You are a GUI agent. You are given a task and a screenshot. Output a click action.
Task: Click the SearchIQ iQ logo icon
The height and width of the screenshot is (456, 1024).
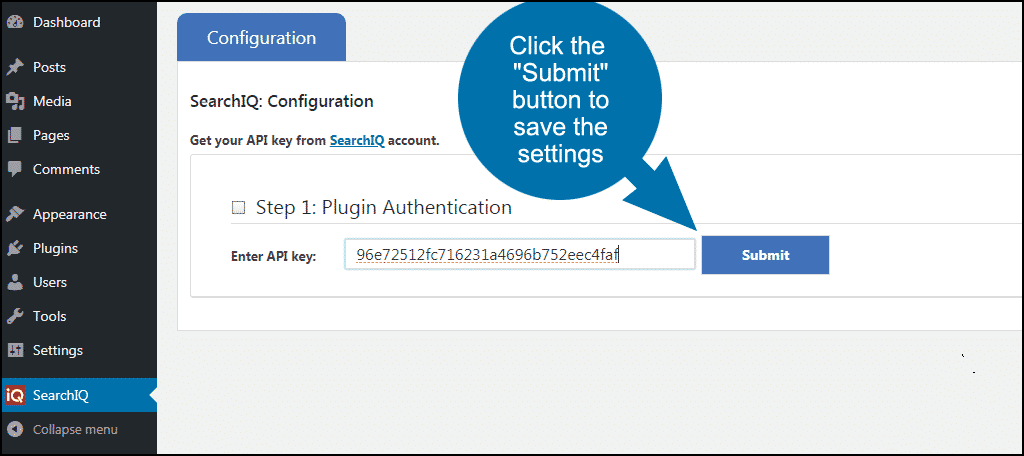(x=15, y=395)
